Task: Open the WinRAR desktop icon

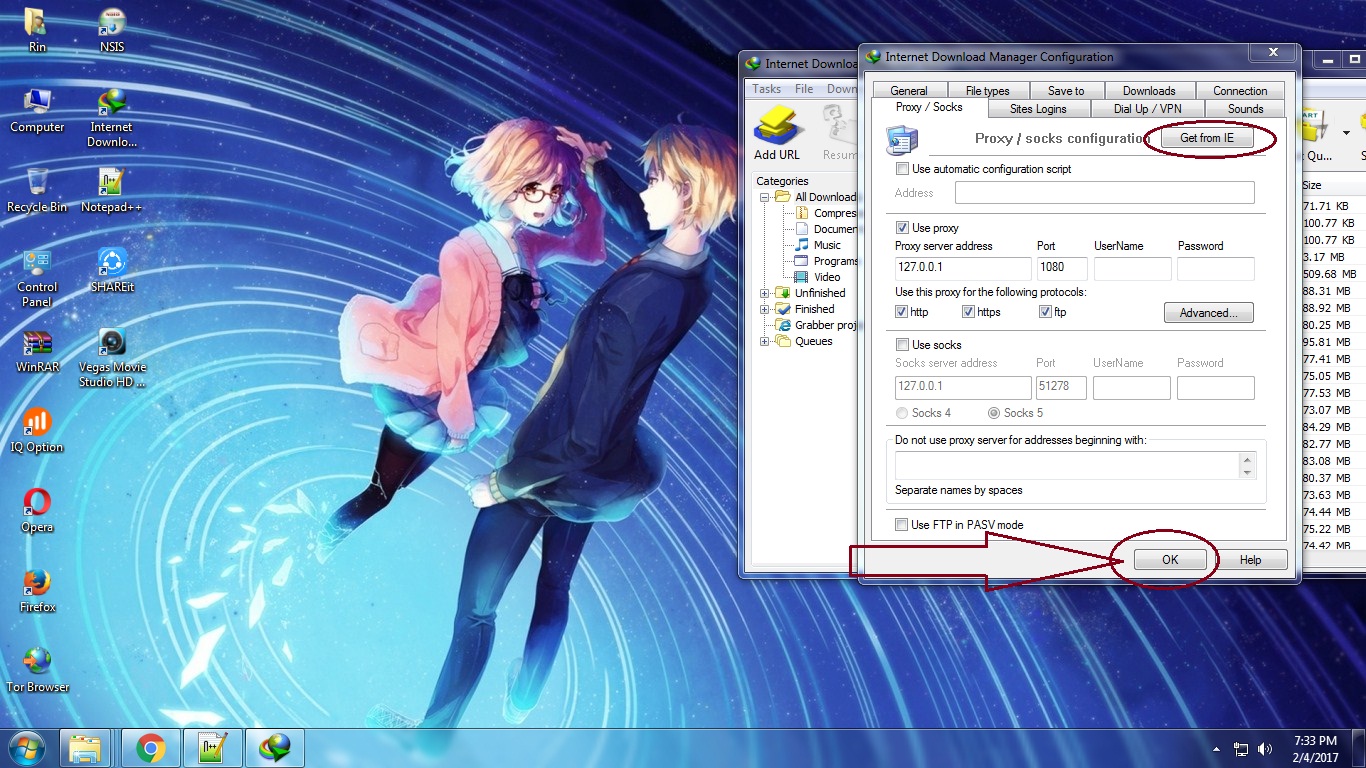Action: pyautogui.click(x=38, y=350)
